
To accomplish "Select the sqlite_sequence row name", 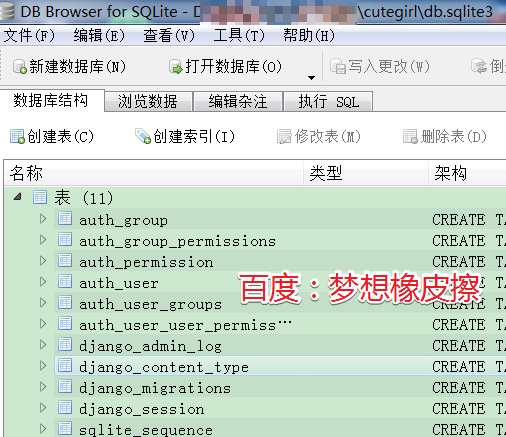I will [x=146, y=430].
